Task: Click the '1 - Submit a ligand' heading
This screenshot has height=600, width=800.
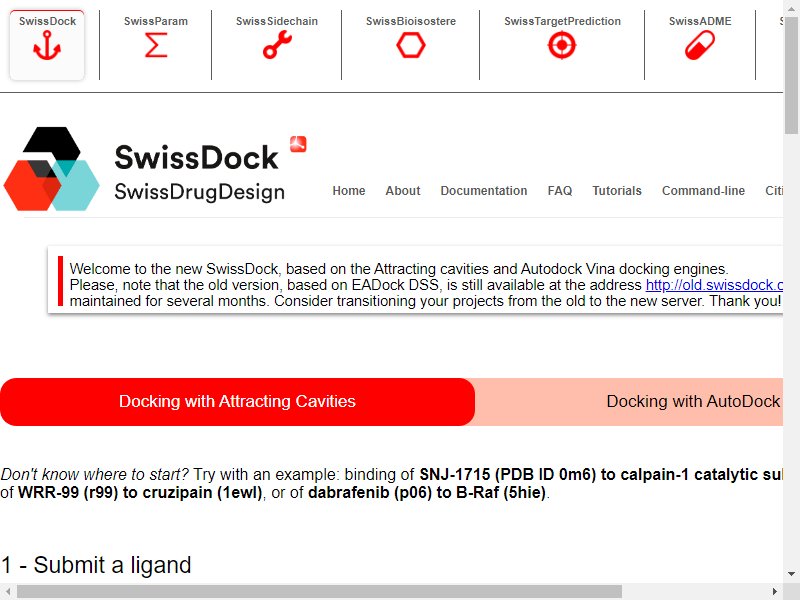Action: (x=96, y=565)
